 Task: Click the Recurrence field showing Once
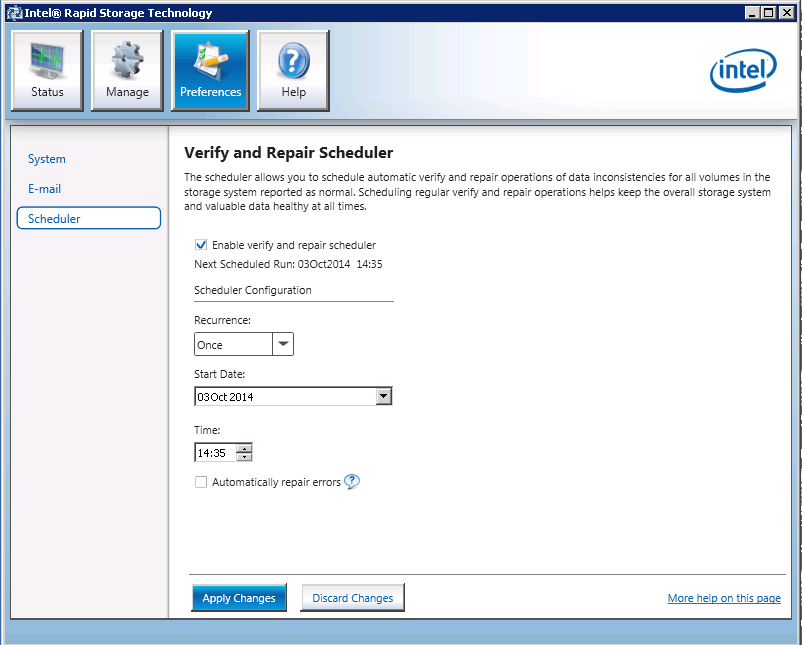[233, 344]
